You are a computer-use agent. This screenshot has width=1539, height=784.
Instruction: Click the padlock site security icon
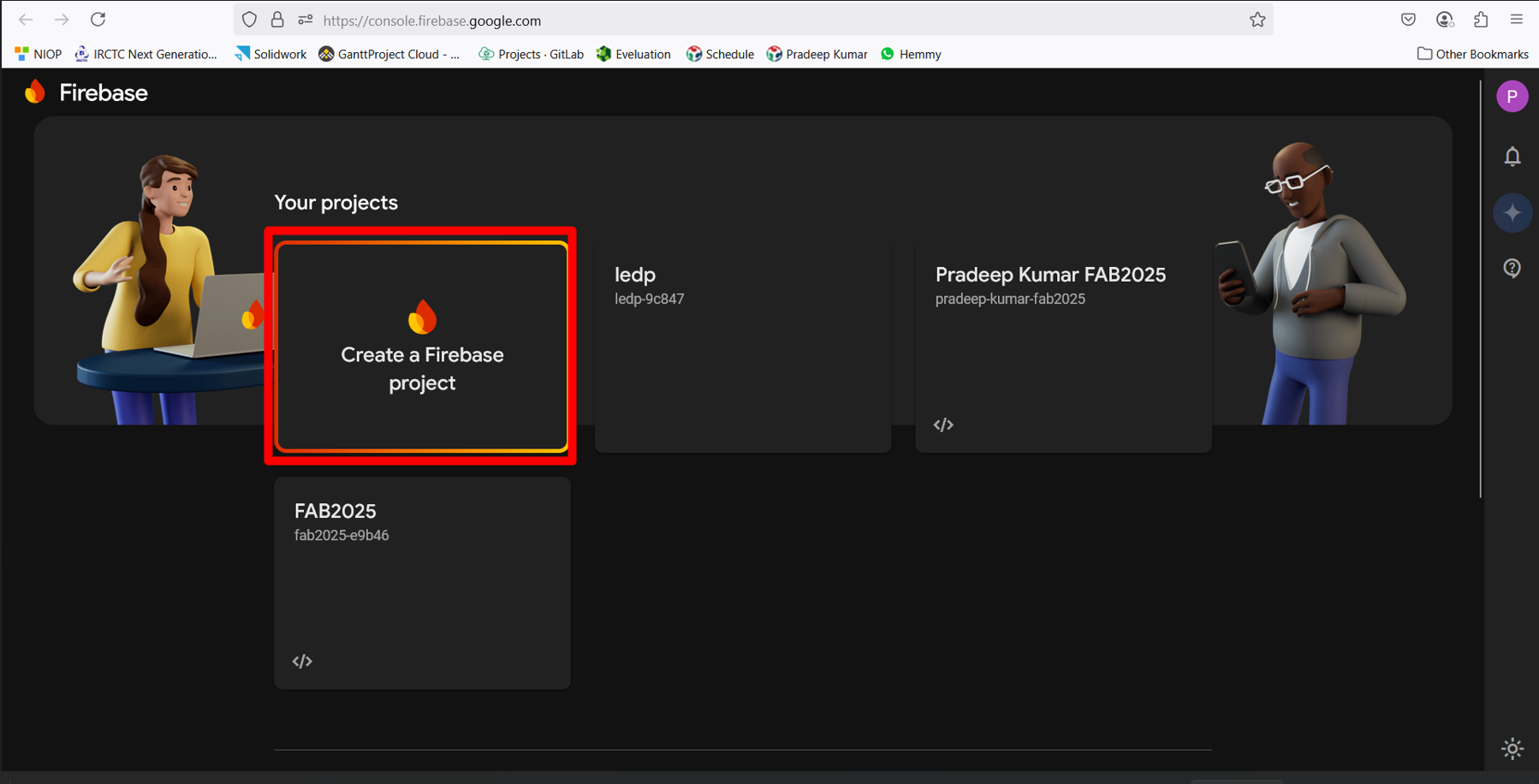click(x=277, y=20)
